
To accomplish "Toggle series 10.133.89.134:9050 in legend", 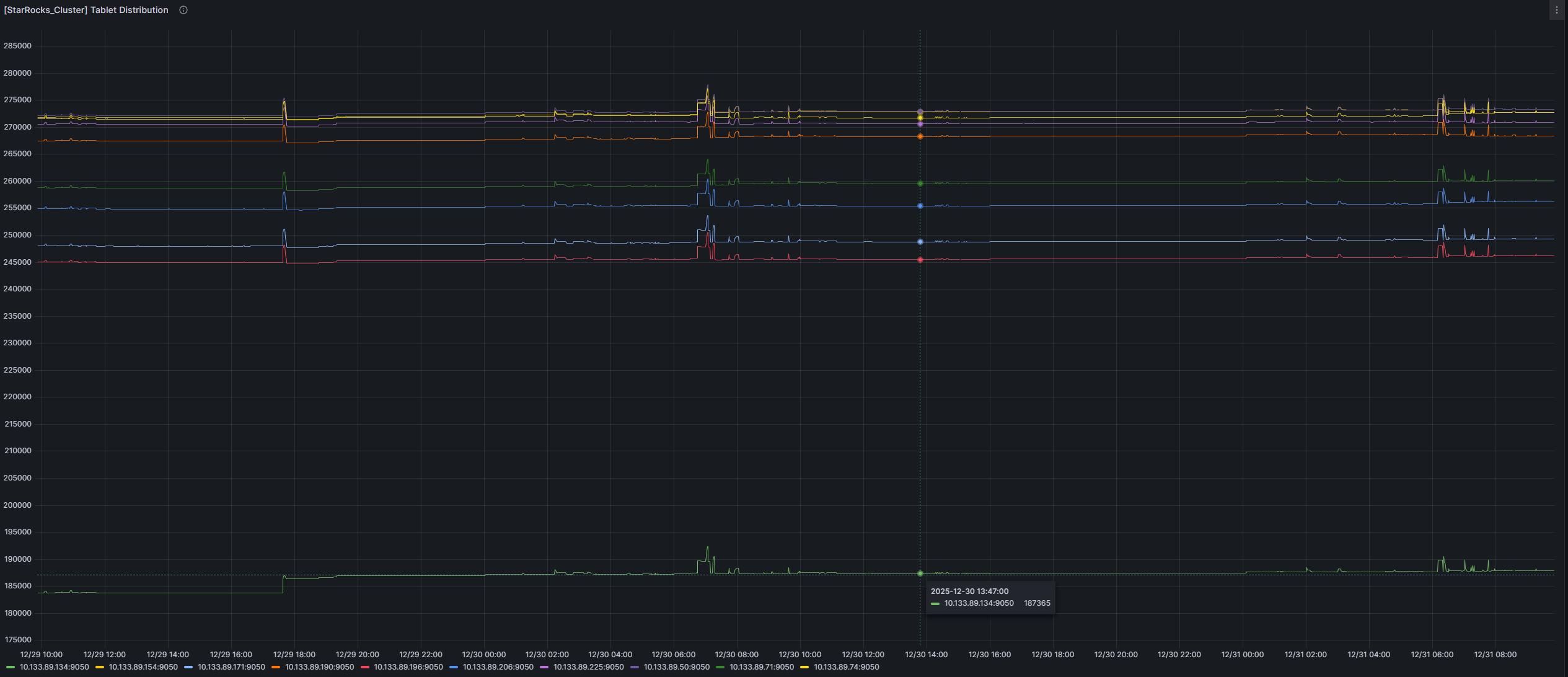I will tap(54, 667).
